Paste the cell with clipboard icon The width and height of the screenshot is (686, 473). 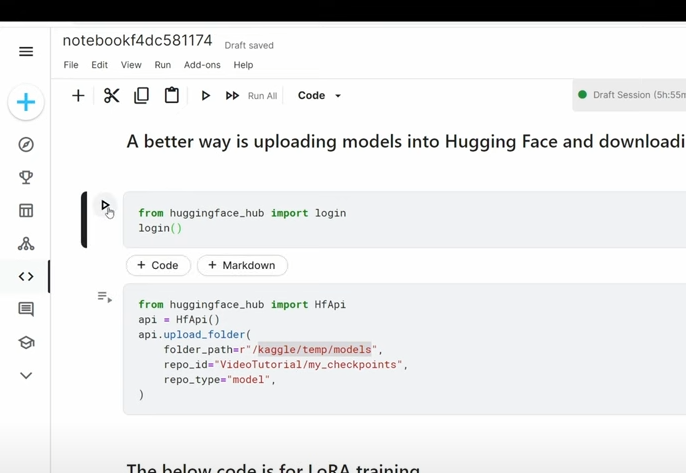coord(172,95)
